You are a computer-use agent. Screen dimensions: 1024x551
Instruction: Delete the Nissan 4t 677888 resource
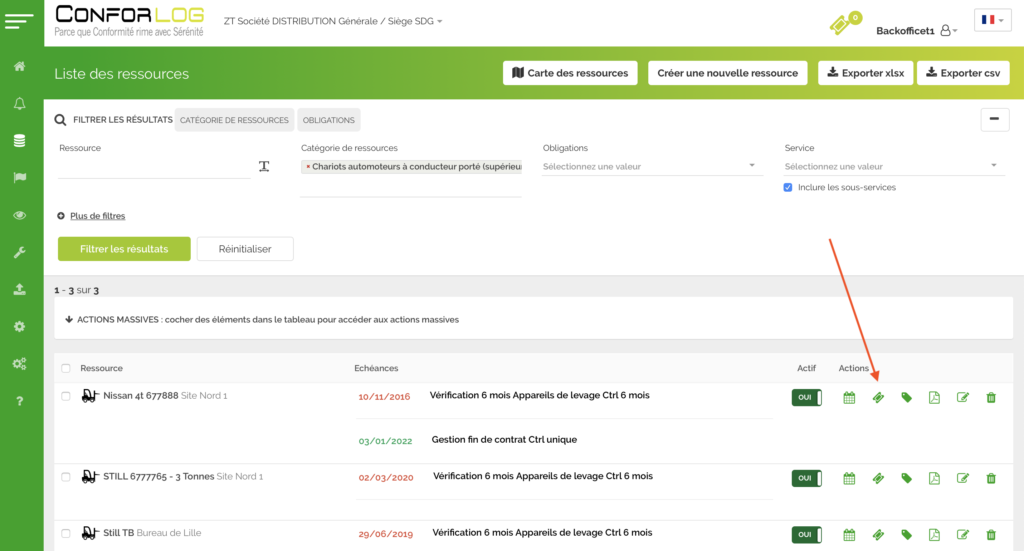pyautogui.click(x=991, y=398)
